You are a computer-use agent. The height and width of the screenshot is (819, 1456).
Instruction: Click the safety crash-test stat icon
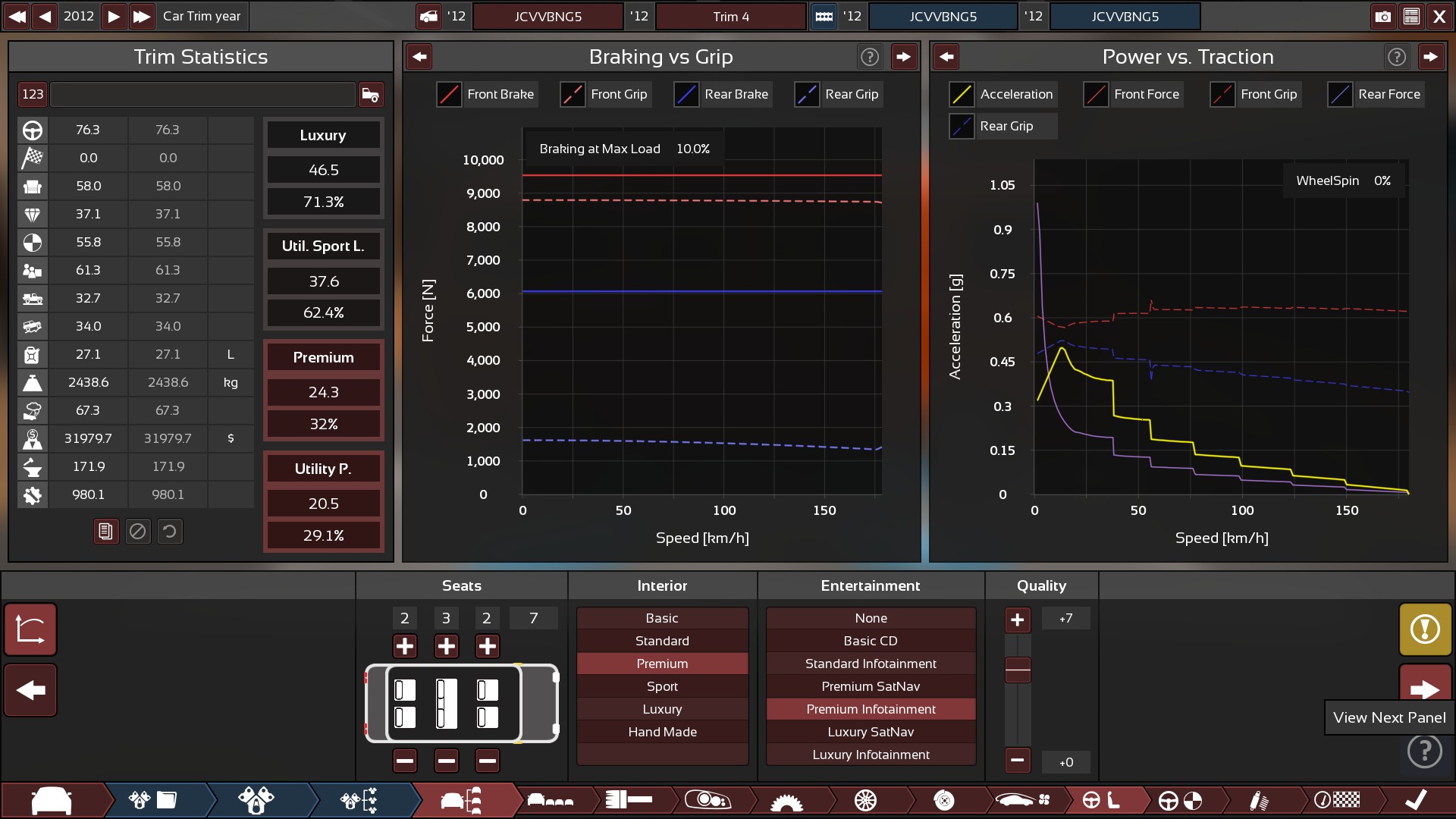click(x=33, y=242)
